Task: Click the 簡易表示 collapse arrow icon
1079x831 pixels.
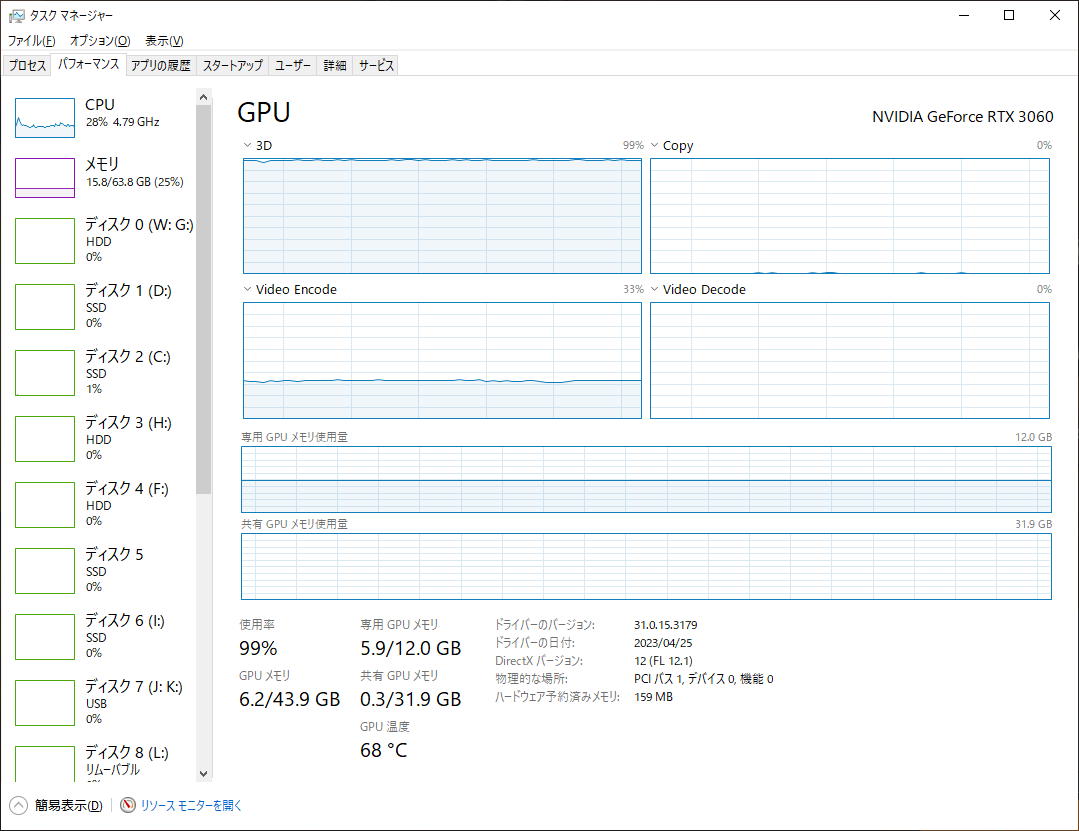Action: (x=18, y=805)
